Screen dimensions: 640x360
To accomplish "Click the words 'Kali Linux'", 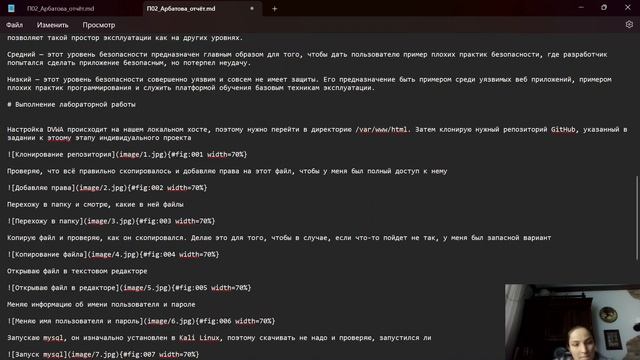I will tap(199, 338).
